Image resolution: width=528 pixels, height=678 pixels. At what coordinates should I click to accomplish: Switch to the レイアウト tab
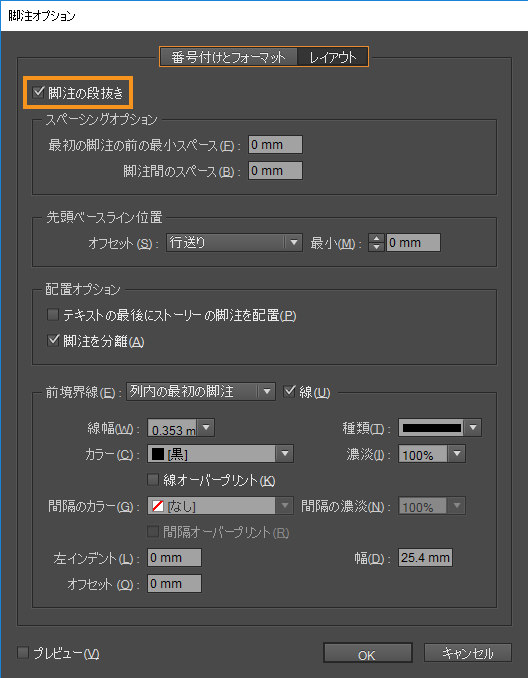pyautogui.click(x=333, y=57)
